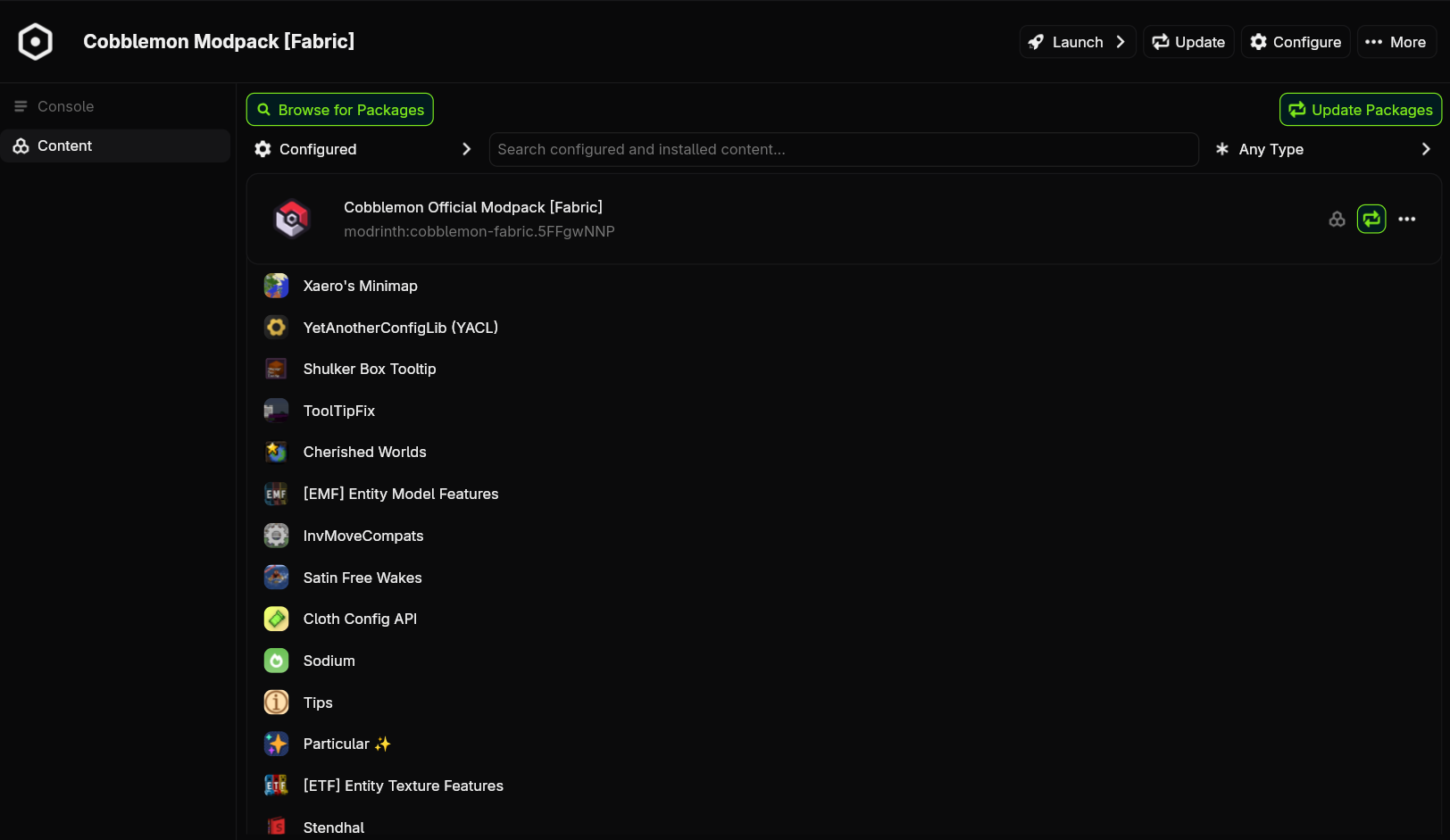Click the green update icon on Cobblemon modpack row
The image size is (1450, 840).
[x=1371, y=219]
